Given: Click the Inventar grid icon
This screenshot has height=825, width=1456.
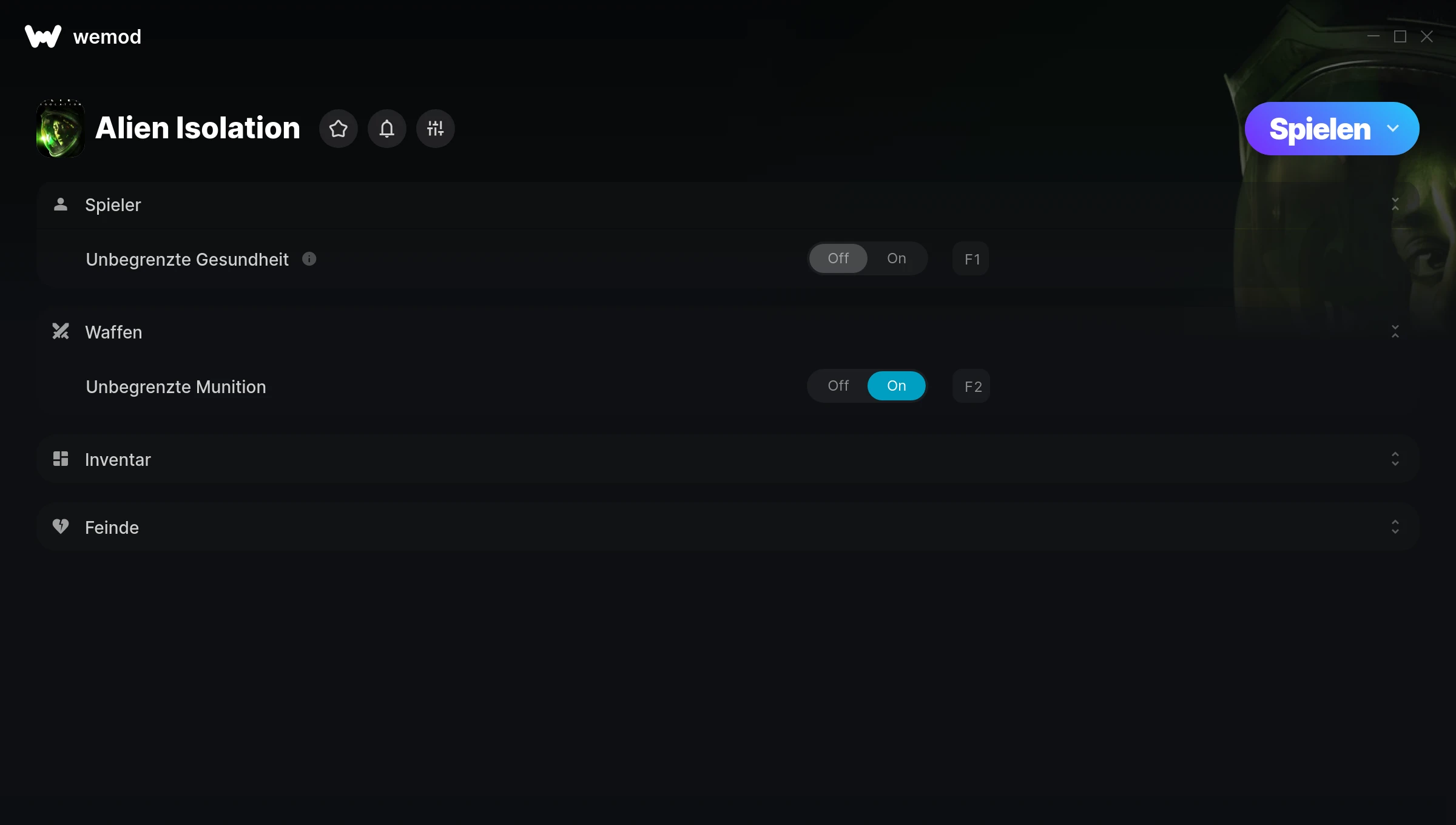Looking at the screenshot, I should (x=61, y=459).
